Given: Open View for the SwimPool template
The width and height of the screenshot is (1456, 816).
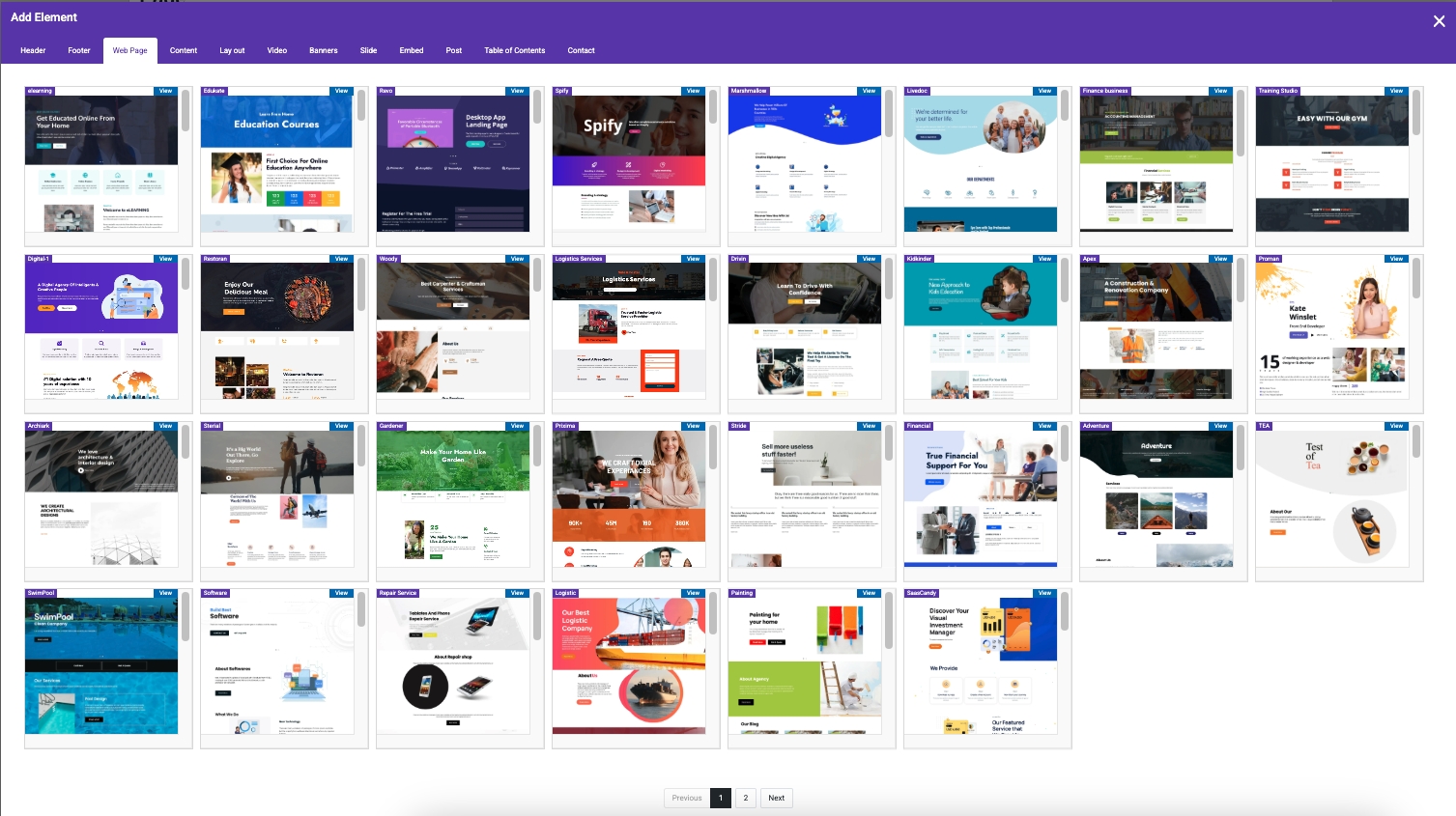Looking at the screenshot, I should [165, 593].
